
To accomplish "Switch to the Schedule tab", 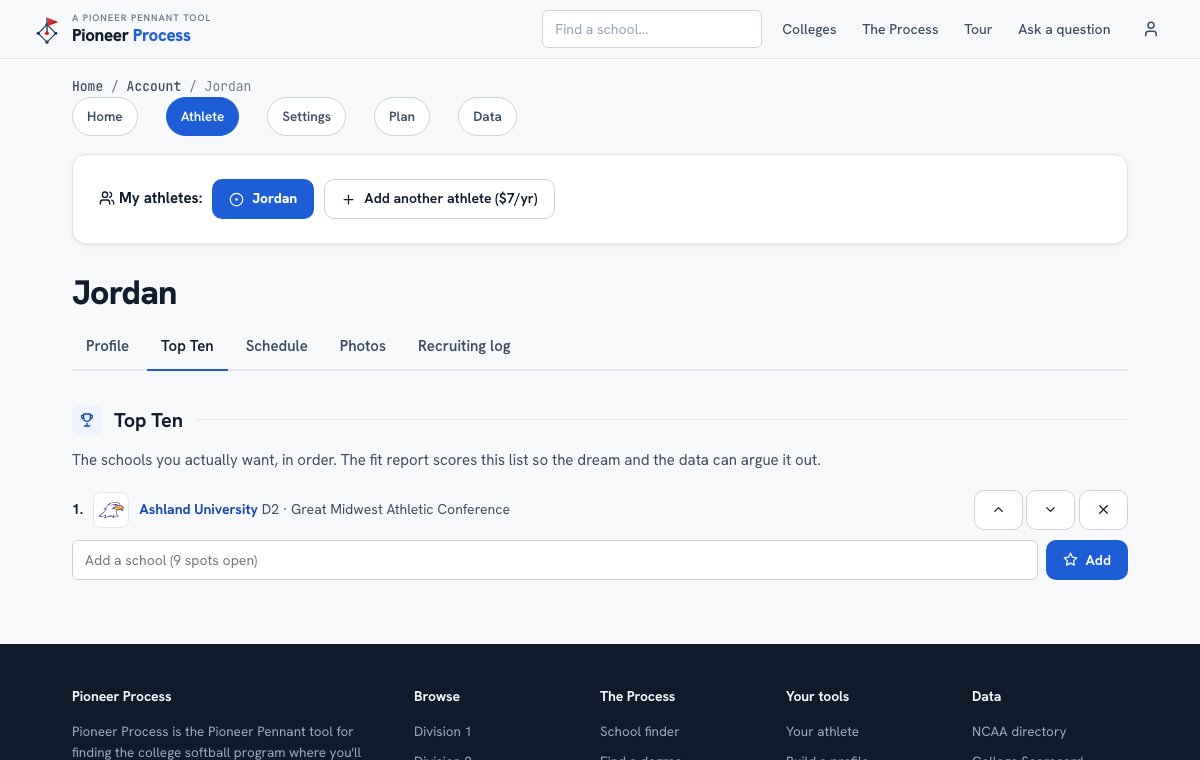I will [x=277, y=346].
